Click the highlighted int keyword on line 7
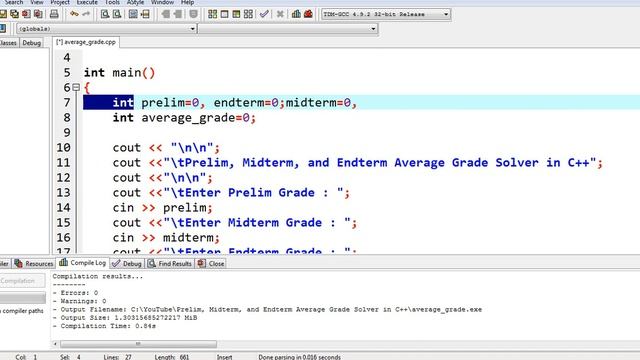 point(123,102)
